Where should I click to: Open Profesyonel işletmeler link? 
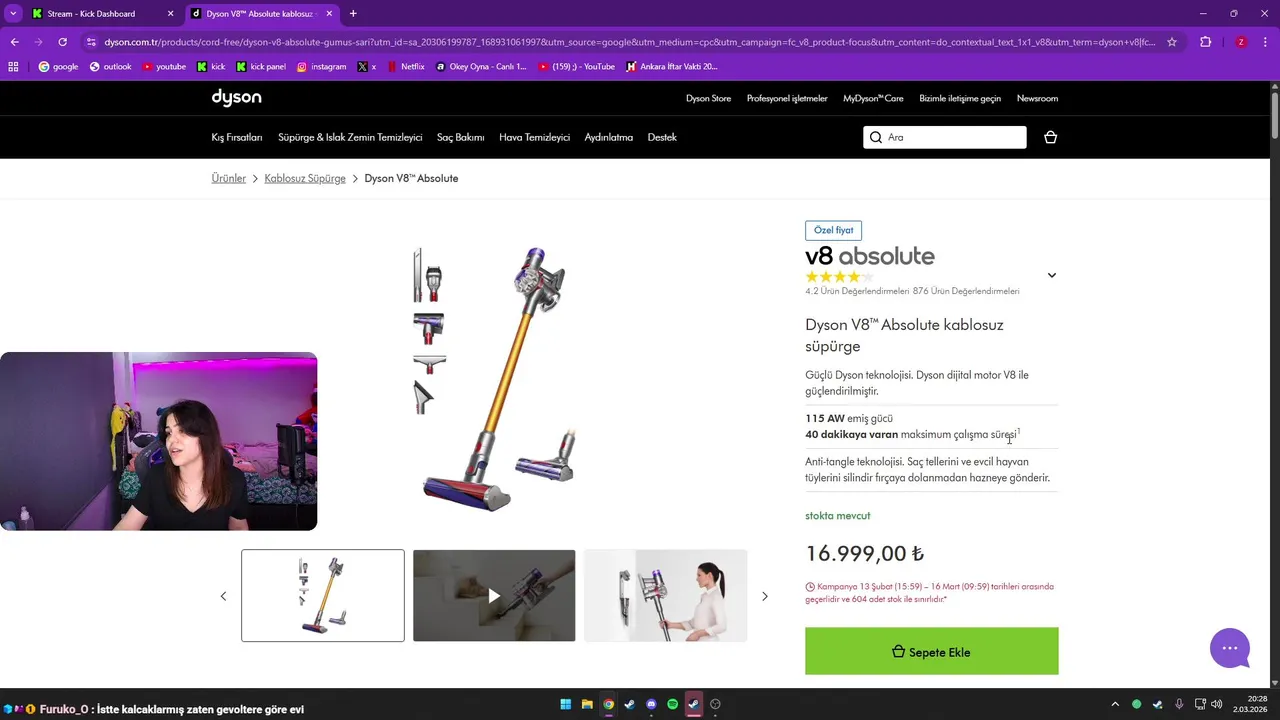[787, 98]
